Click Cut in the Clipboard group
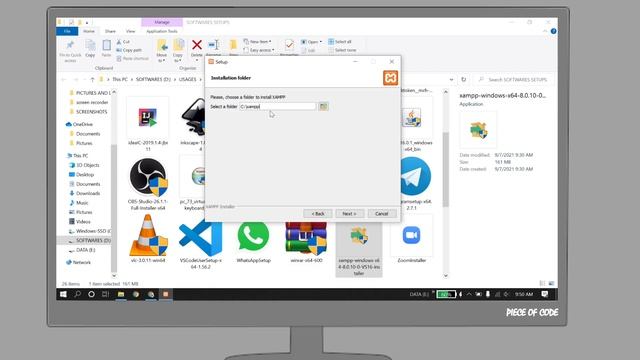 point(123,42)
